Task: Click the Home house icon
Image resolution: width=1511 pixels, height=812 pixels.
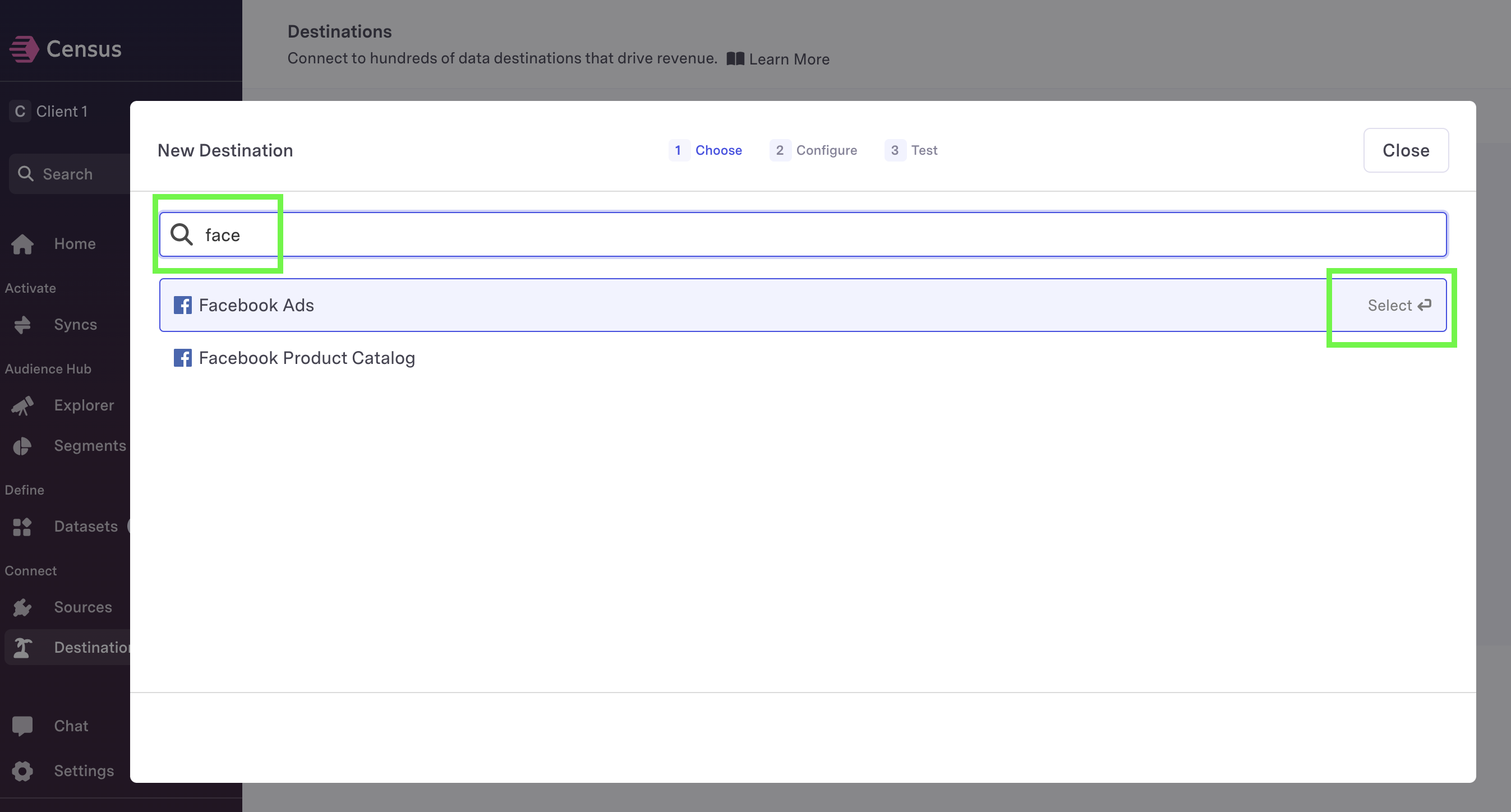Action: (x=22, y=244)
